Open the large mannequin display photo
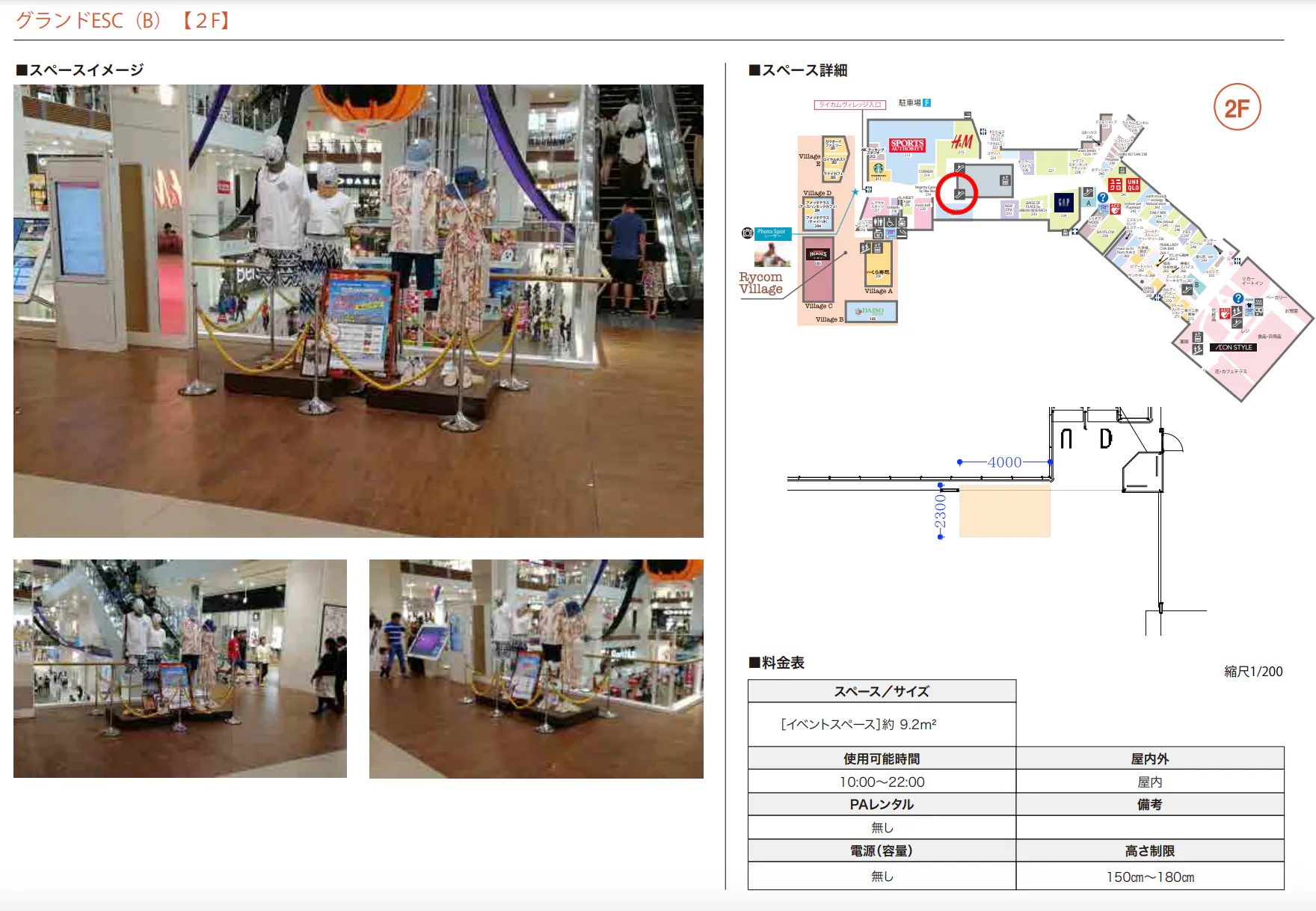1316x911 pixels. (x=358, y=310)
